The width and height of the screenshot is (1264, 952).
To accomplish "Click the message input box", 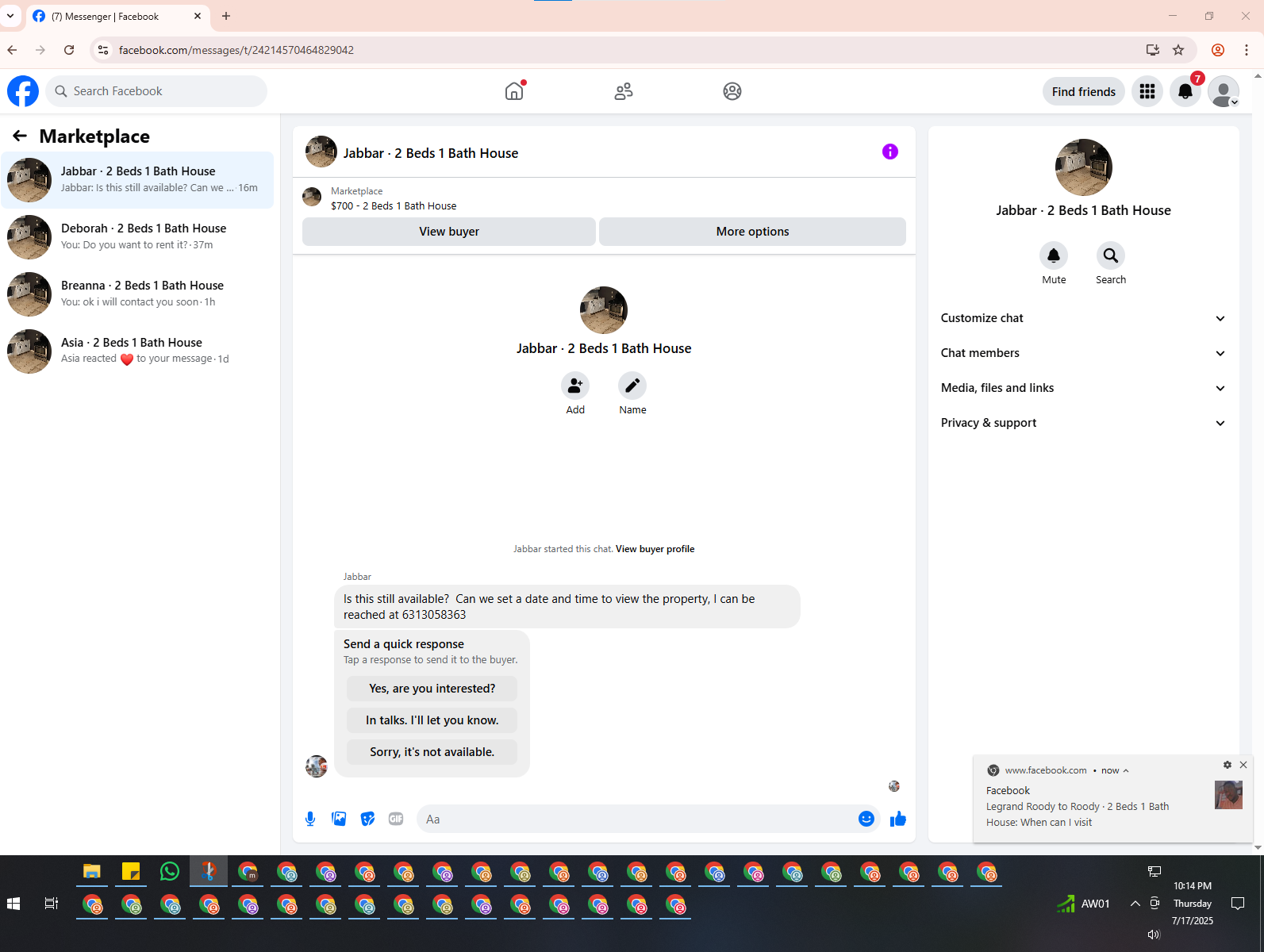I will pyautogui.click(x=635, y=819).
